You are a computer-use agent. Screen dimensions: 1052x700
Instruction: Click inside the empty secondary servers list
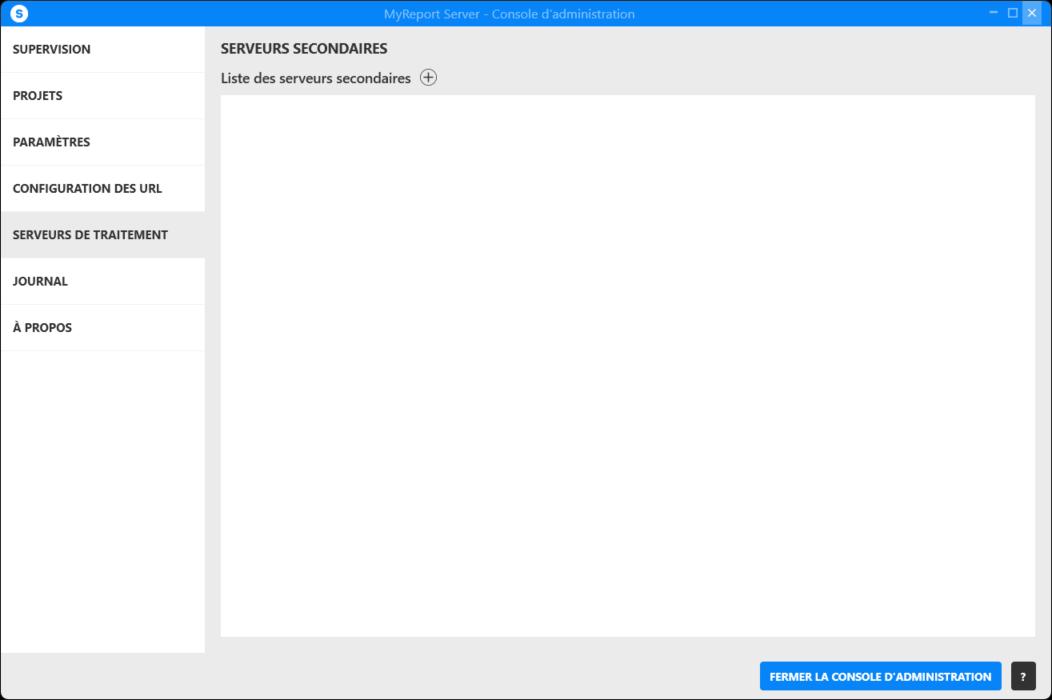point(627,365)
